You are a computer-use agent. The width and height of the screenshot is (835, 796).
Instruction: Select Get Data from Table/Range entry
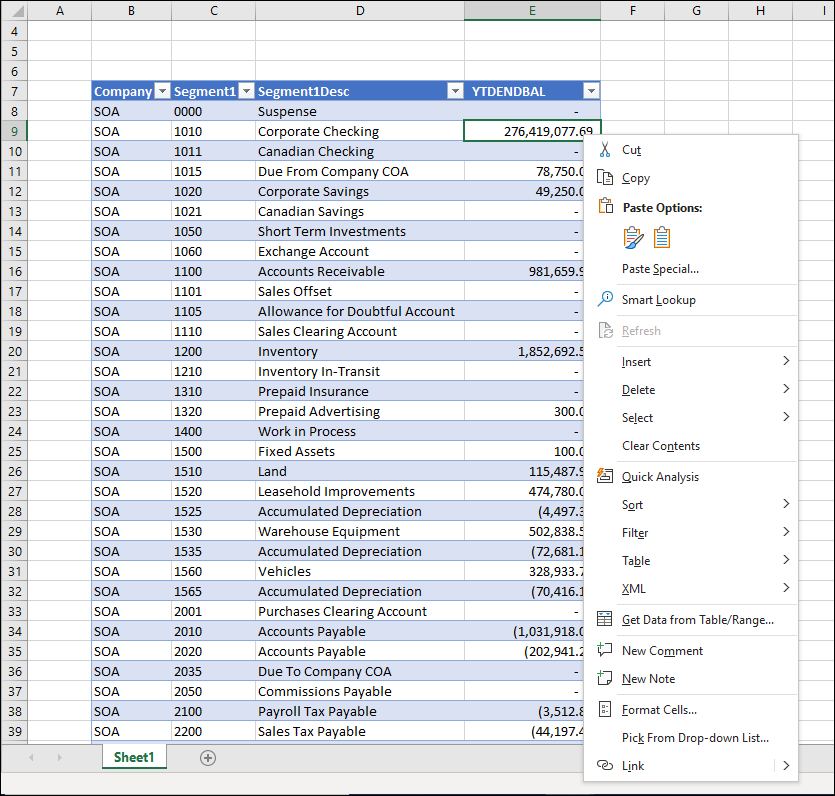698,620
